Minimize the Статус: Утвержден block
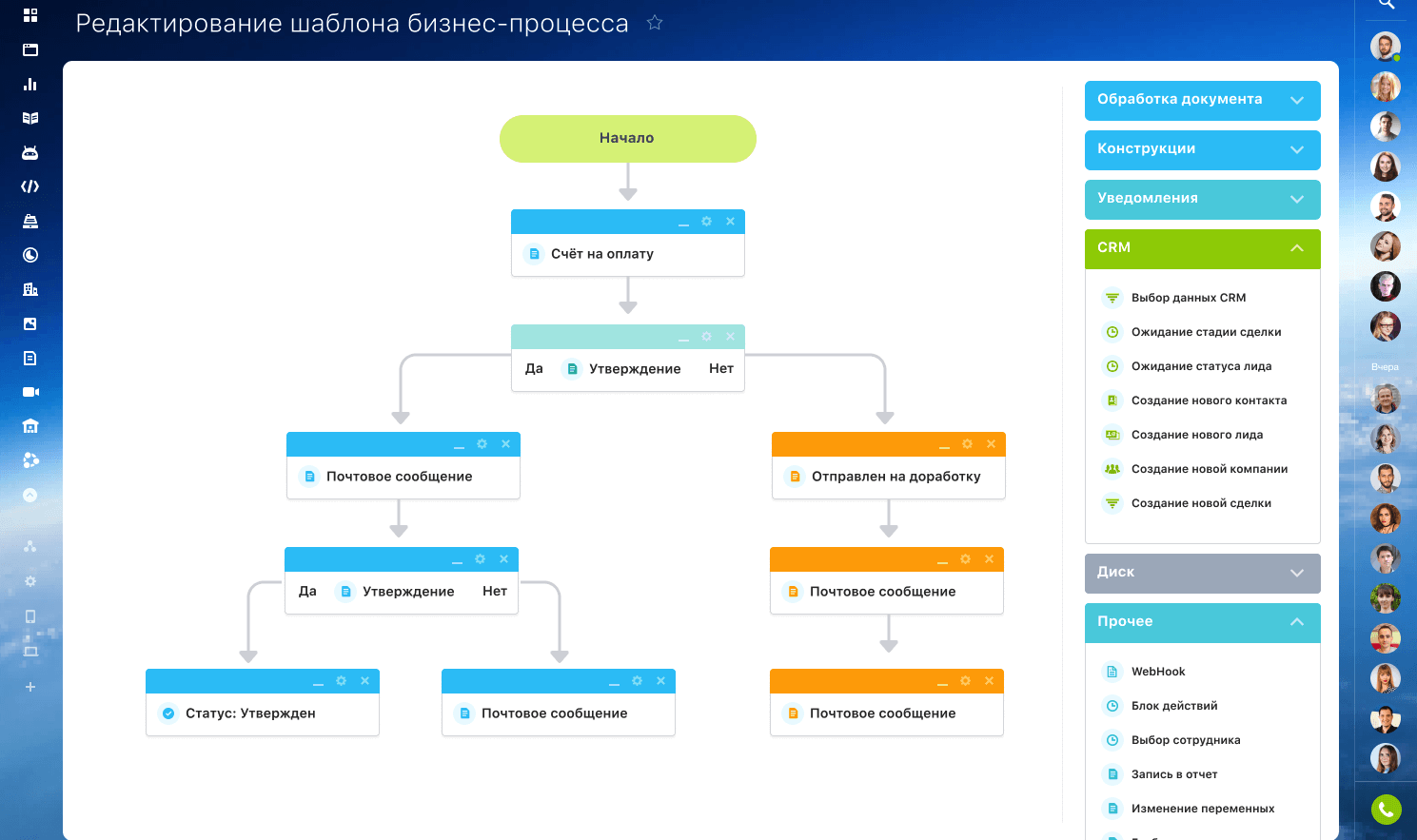The image size is (1417, 840). click(x=318, y=682)
